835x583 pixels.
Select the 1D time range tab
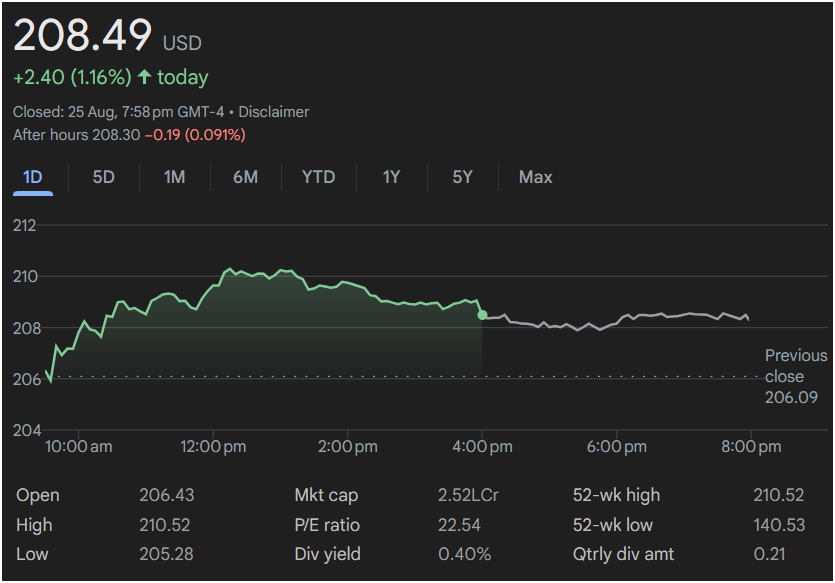33,177
